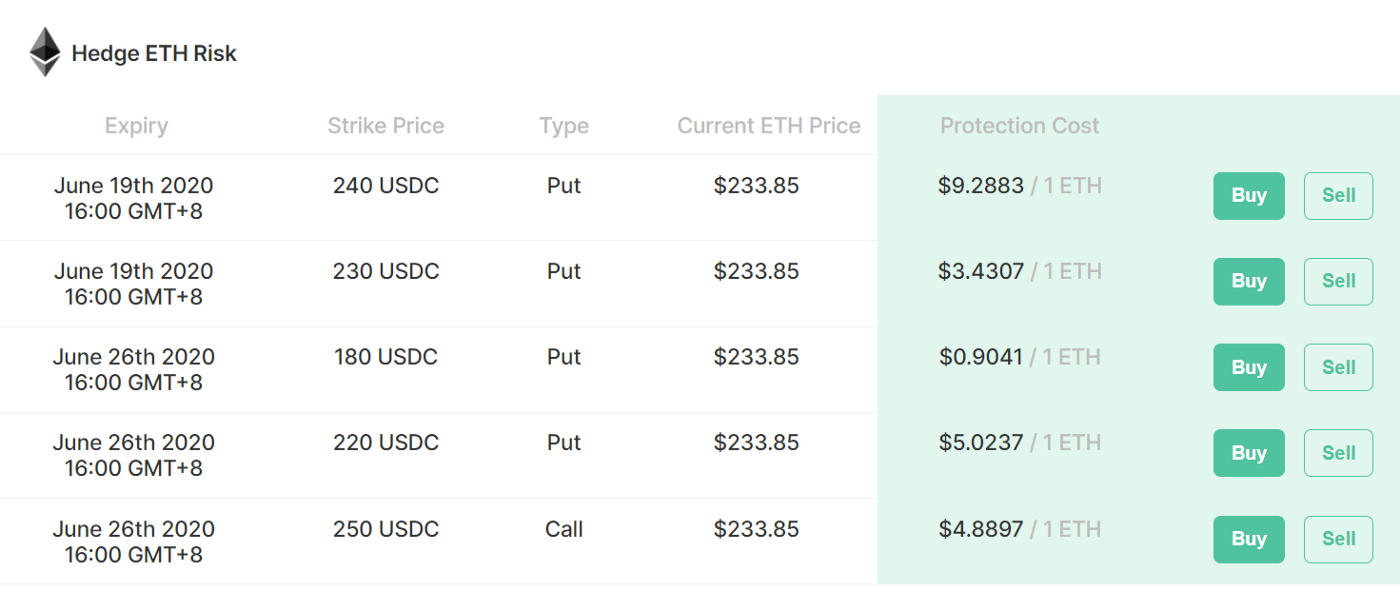This screenshot has height=610, width=1400.
Task: Buy the 220 USDC put option
Action: point(1249,453)
